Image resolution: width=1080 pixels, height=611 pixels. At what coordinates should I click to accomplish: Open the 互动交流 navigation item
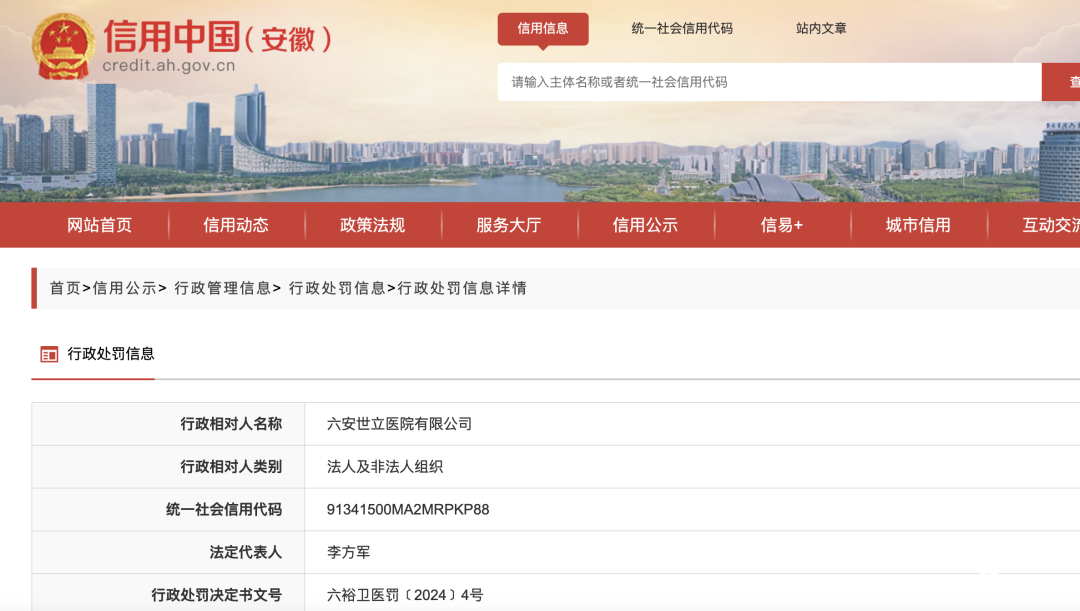click(1050, 225)
